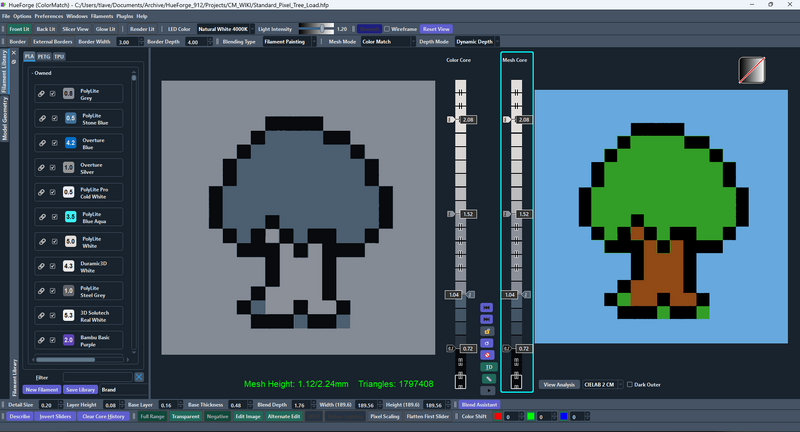Image resolution: width=800 pixels, height=432 pixels.
Task: Click the no-image icon at the top right
Action: point(752,70)
